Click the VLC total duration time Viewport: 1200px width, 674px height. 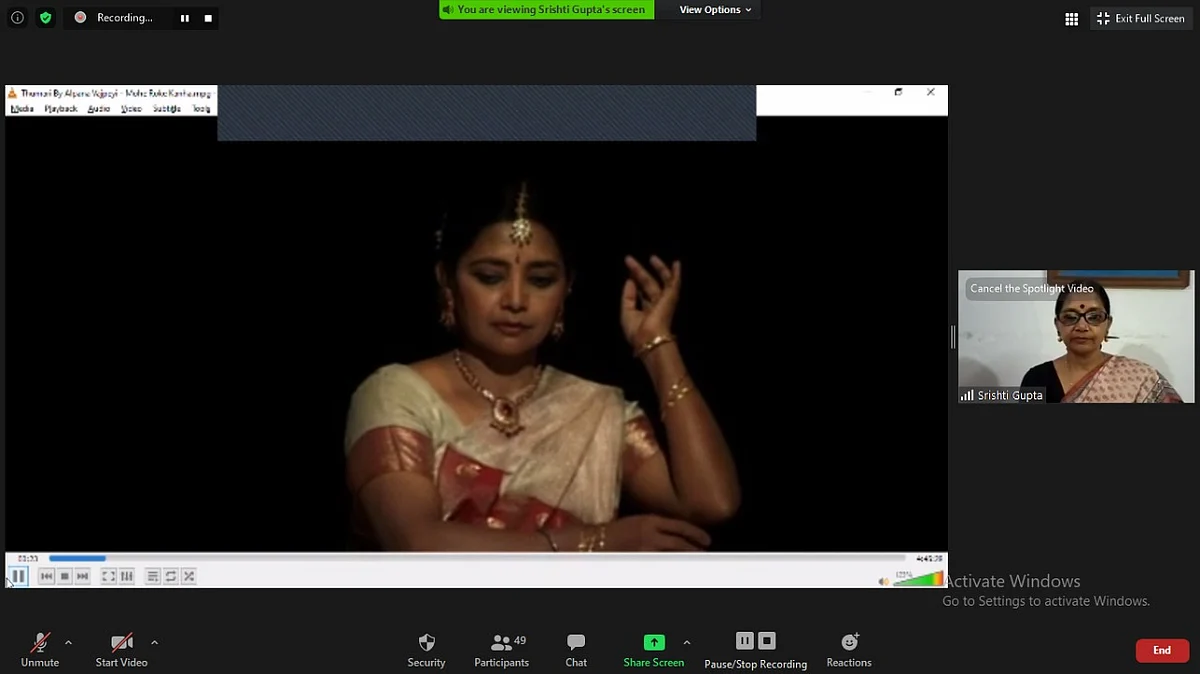point(929,559)
